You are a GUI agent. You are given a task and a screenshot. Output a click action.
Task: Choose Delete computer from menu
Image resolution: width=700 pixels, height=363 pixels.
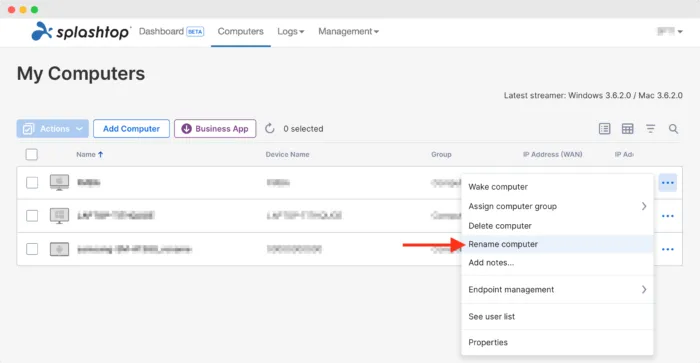coord(557,226)
